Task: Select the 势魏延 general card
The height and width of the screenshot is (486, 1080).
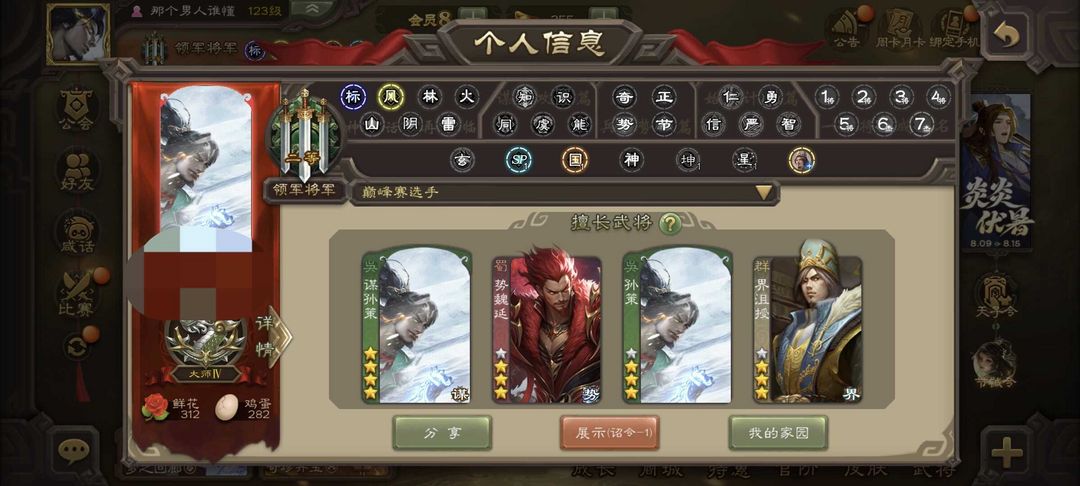Action: tap(546, 329)
